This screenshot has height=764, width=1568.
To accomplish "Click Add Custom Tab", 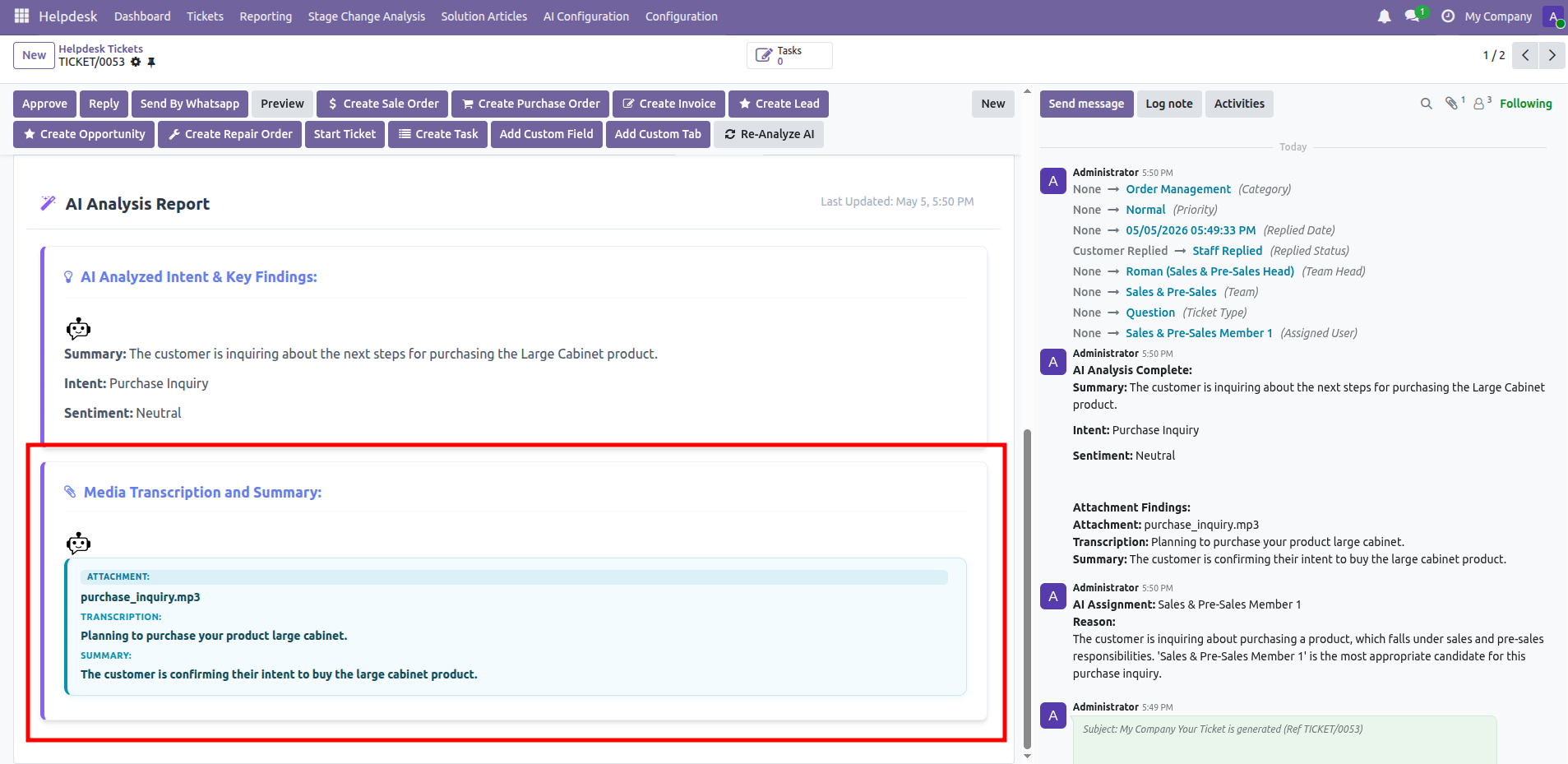I will [658, 134].
